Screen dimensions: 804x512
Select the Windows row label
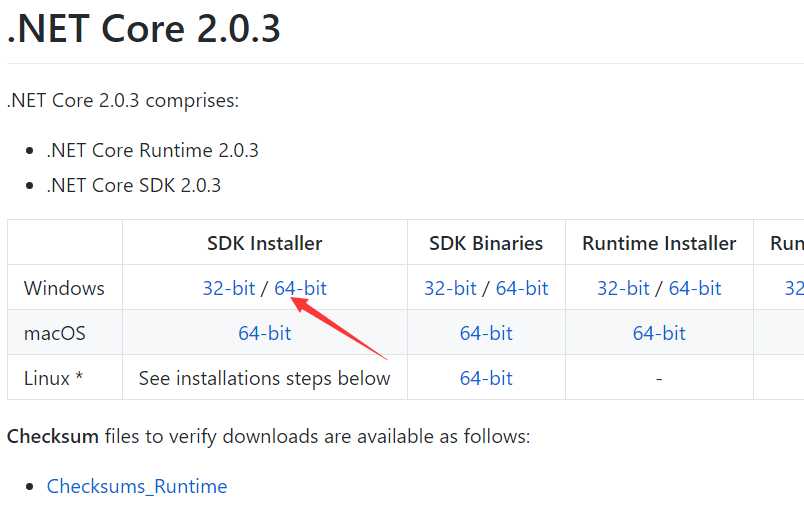(64, 288)
